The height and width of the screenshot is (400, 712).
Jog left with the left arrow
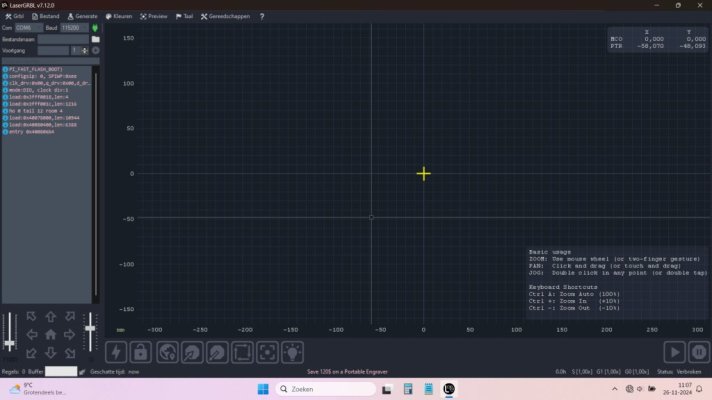click(x=31, y=335)
